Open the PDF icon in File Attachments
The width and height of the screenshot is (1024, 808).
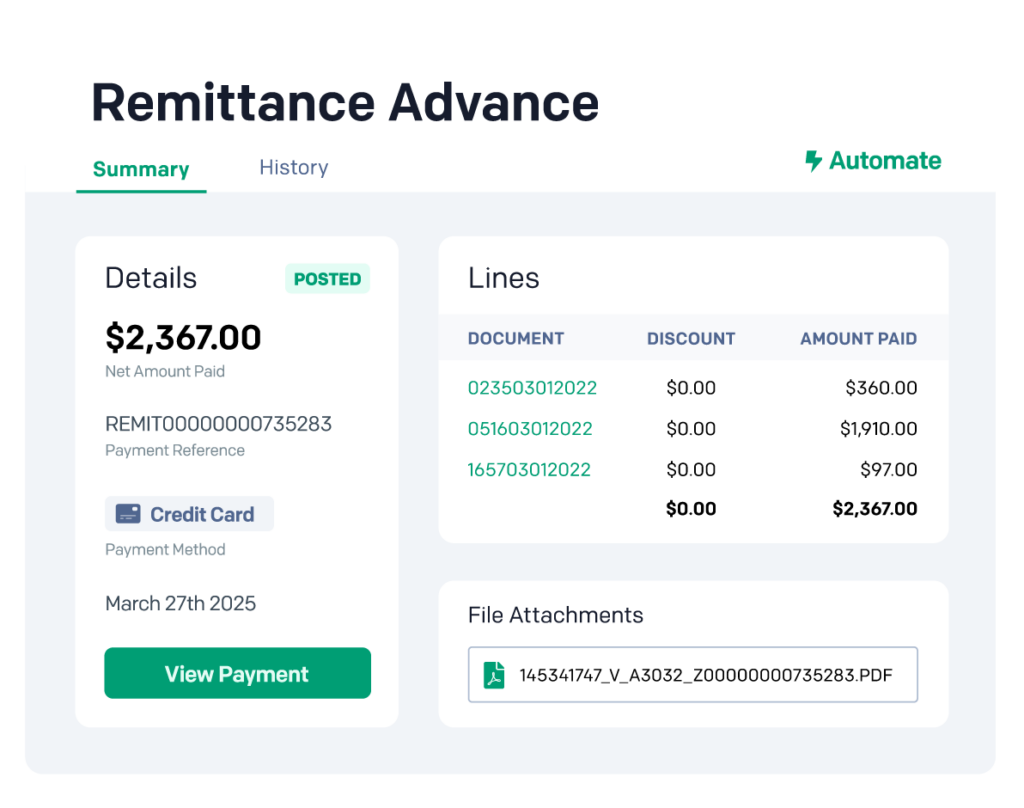pos(494,674)
